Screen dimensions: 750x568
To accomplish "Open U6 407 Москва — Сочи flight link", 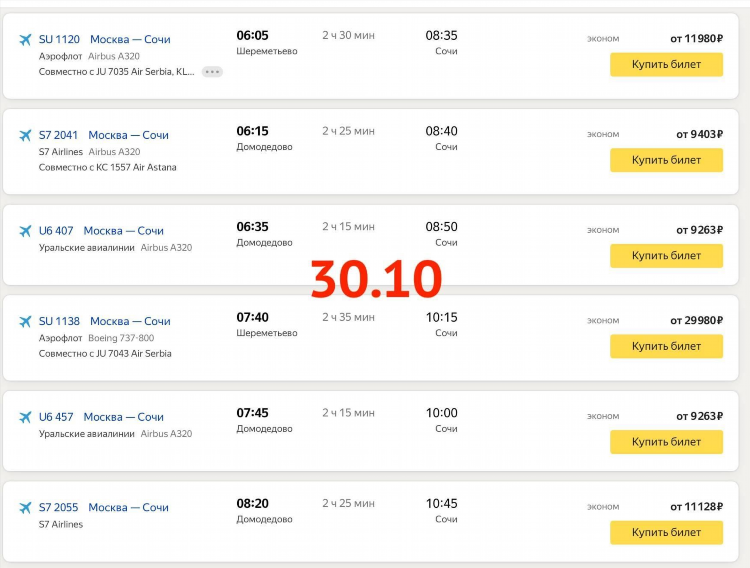I will pos(101,231).
